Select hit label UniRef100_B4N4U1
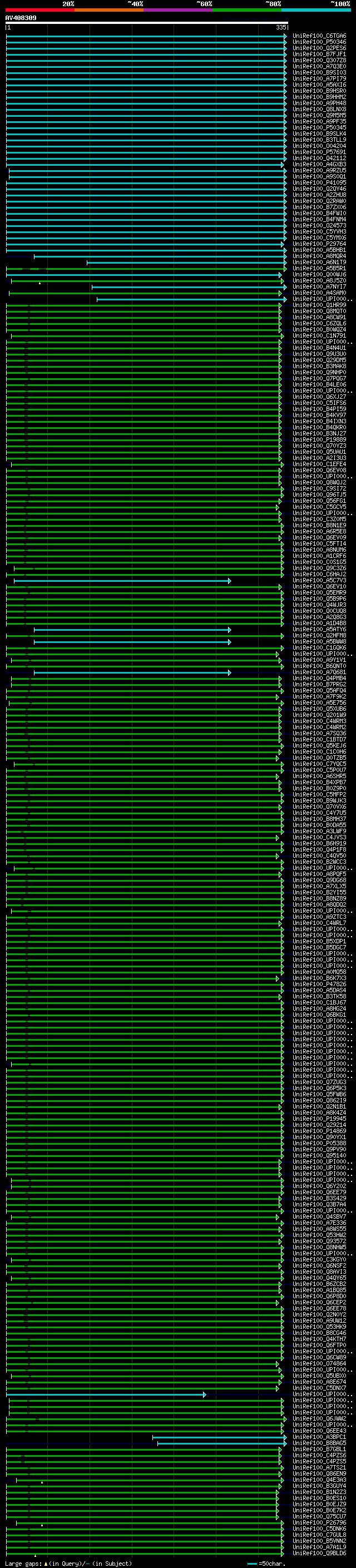Viewport: 356px width, 1568px height. pos(319,348)
